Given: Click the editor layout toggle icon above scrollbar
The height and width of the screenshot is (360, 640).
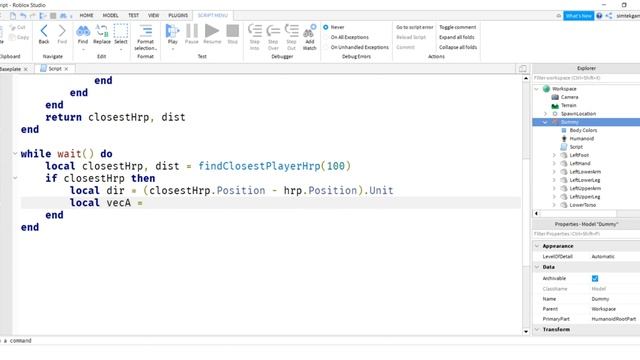Looking at the screenshot, I should [x=523, y=69].
